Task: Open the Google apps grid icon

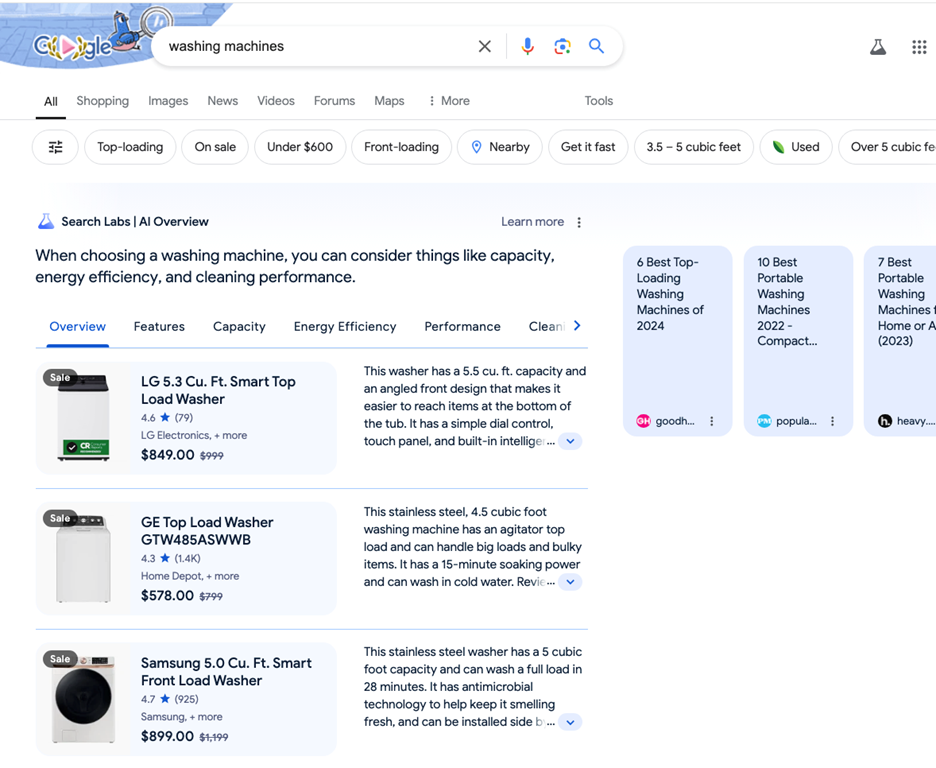Action: (x=919, y=47)
